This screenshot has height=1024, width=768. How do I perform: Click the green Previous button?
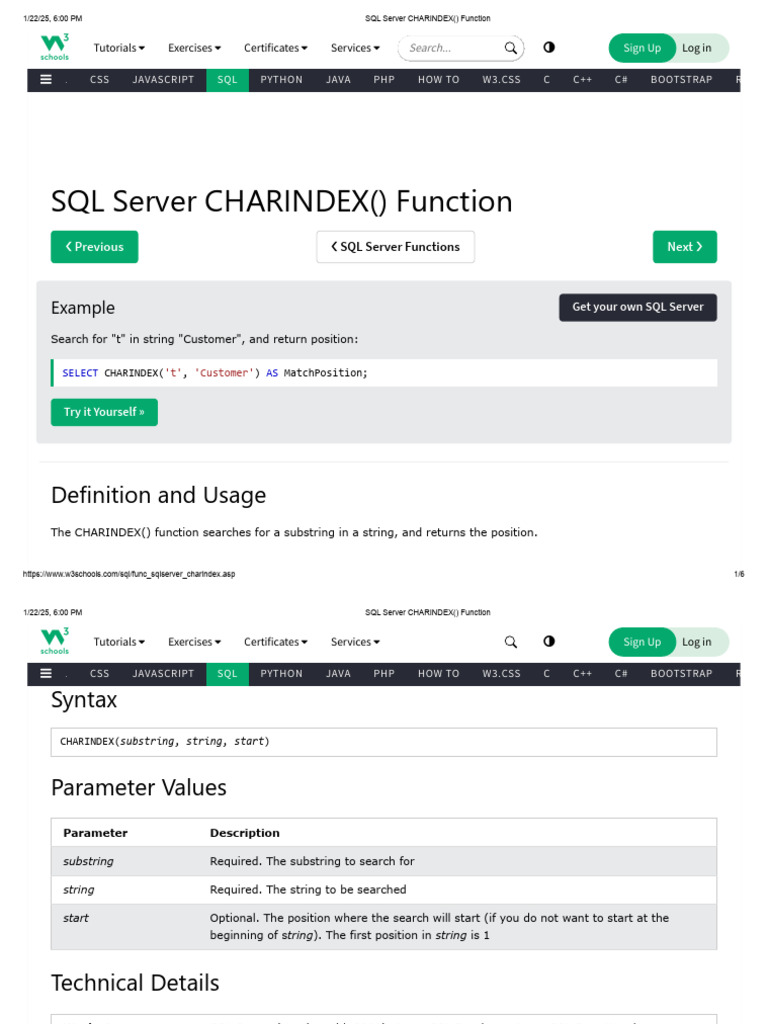pyautogui.click(x=95, y=247)
